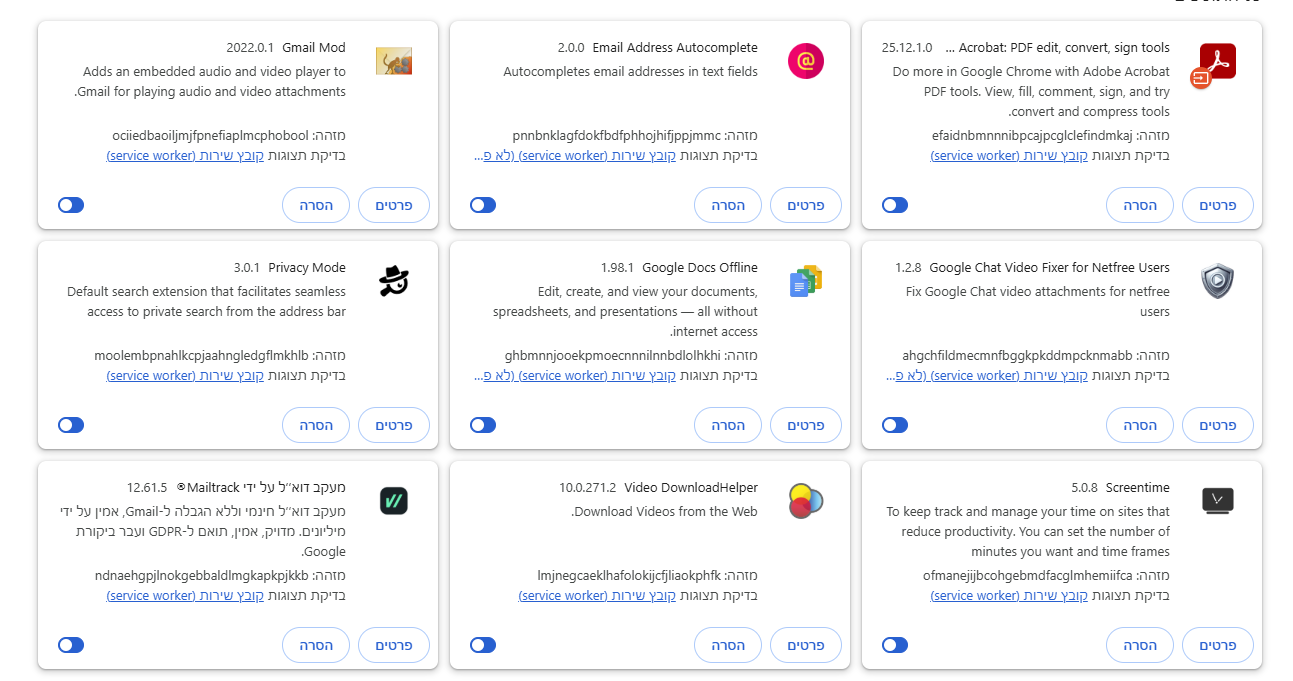1293x681 pixels.
Task: Click the Screentime monitor icon
Action: coord(1217,500)
